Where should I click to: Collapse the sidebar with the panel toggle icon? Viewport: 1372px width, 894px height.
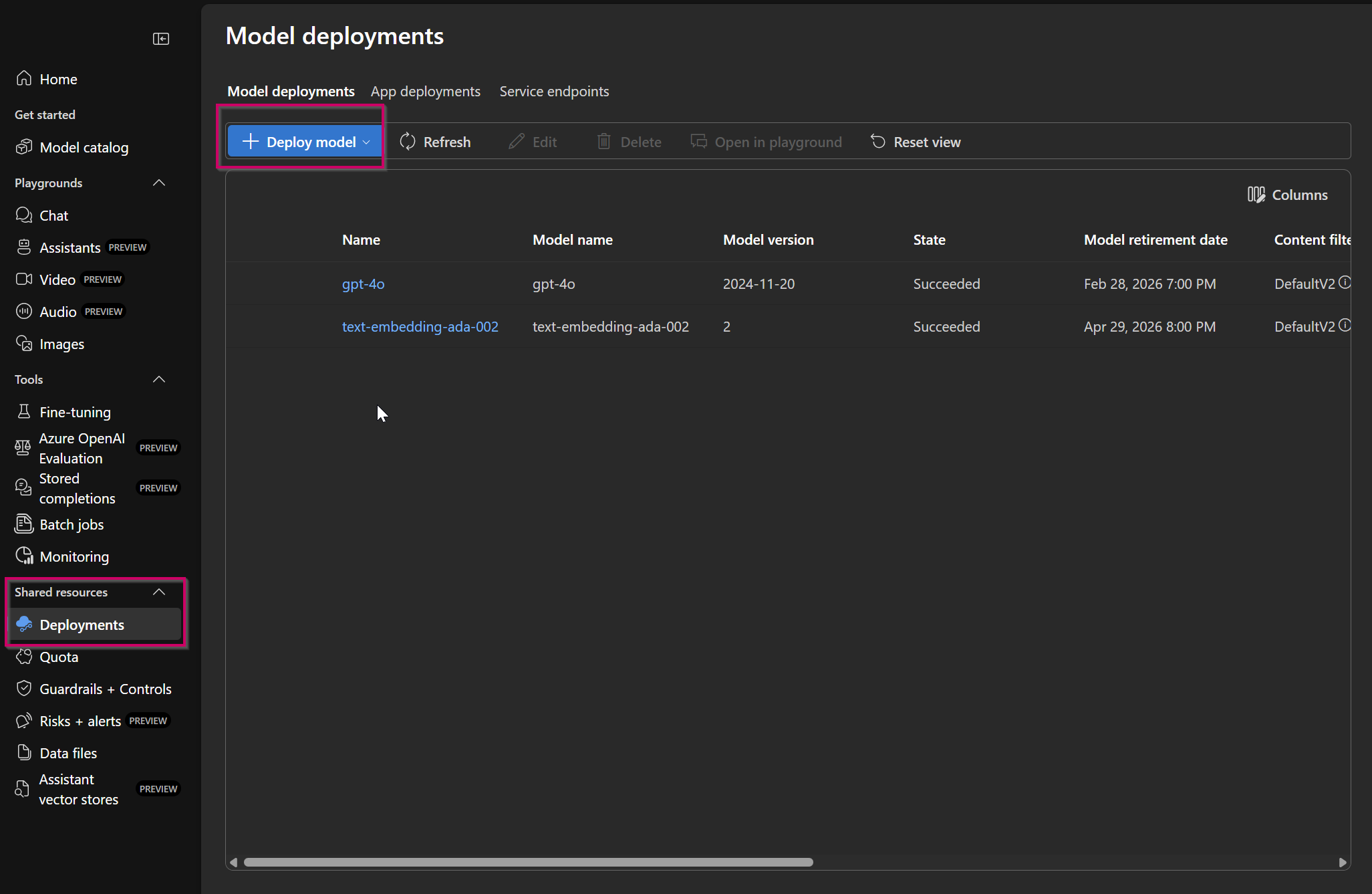point(161,39)
